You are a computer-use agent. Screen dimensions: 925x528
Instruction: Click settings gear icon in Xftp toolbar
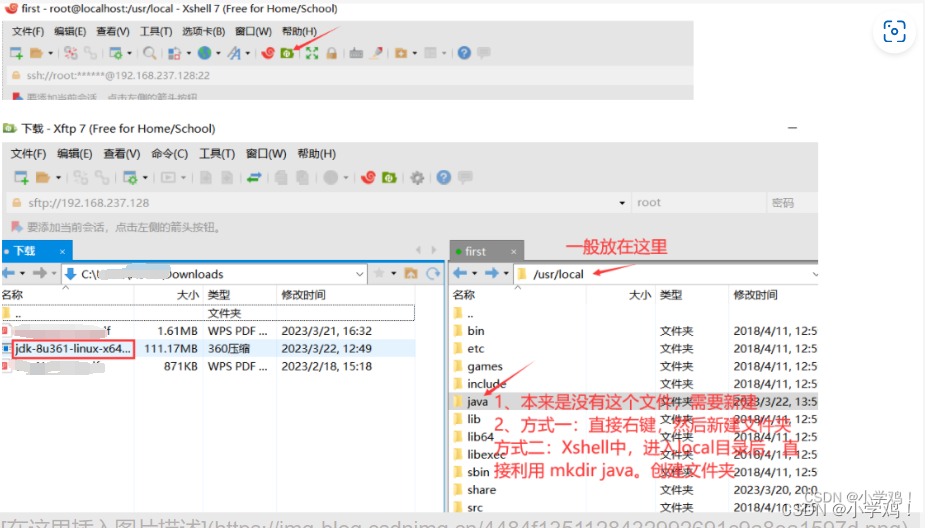click(x=417, y=178)
